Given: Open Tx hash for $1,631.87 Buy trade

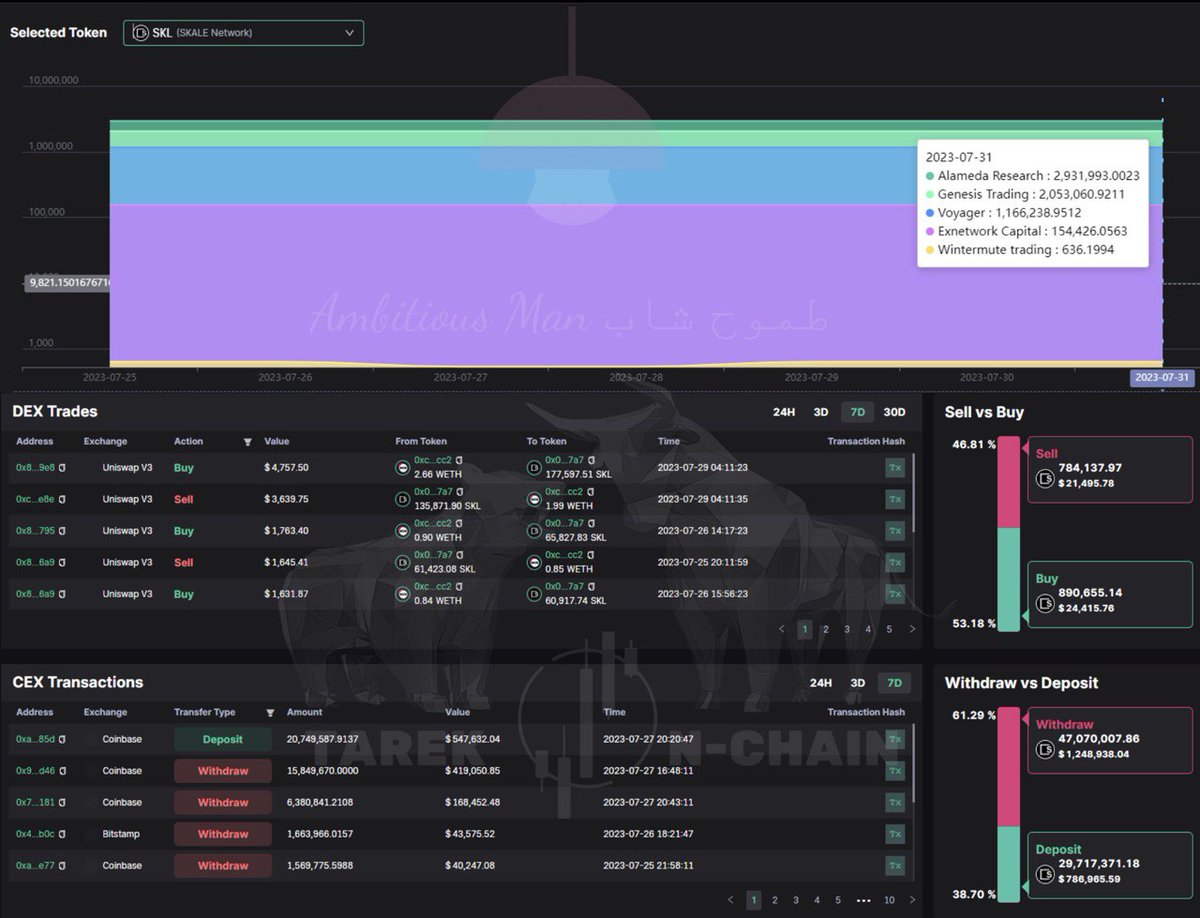Looking at the screenshot, I should [x=895, y=594].
